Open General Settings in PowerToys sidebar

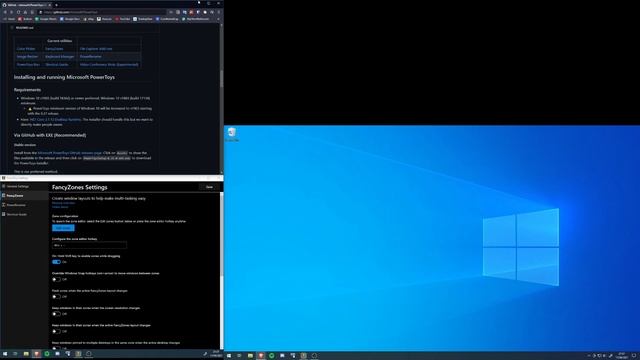coord(24,187)
